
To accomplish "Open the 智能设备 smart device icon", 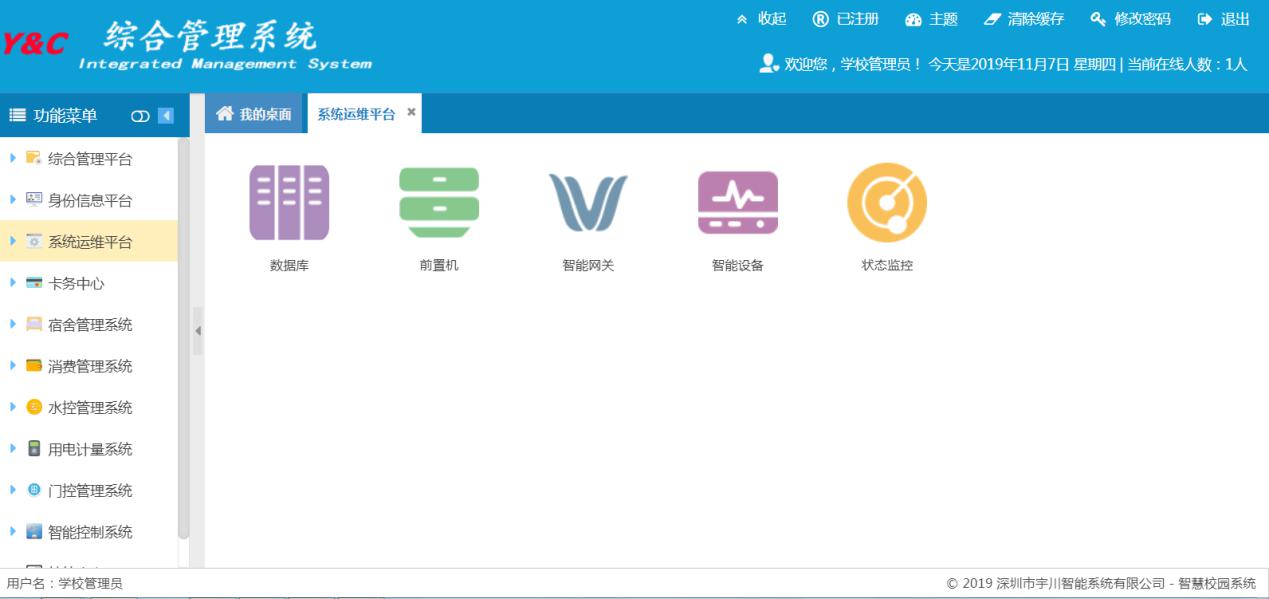I will tap(738, 203).
